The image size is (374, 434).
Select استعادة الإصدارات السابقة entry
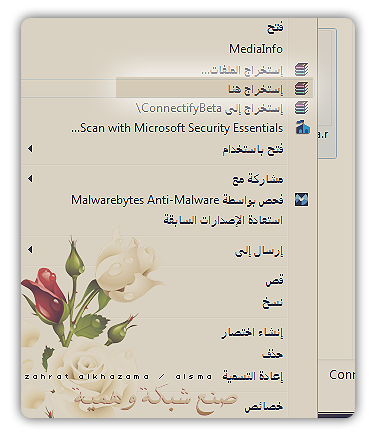223,220
